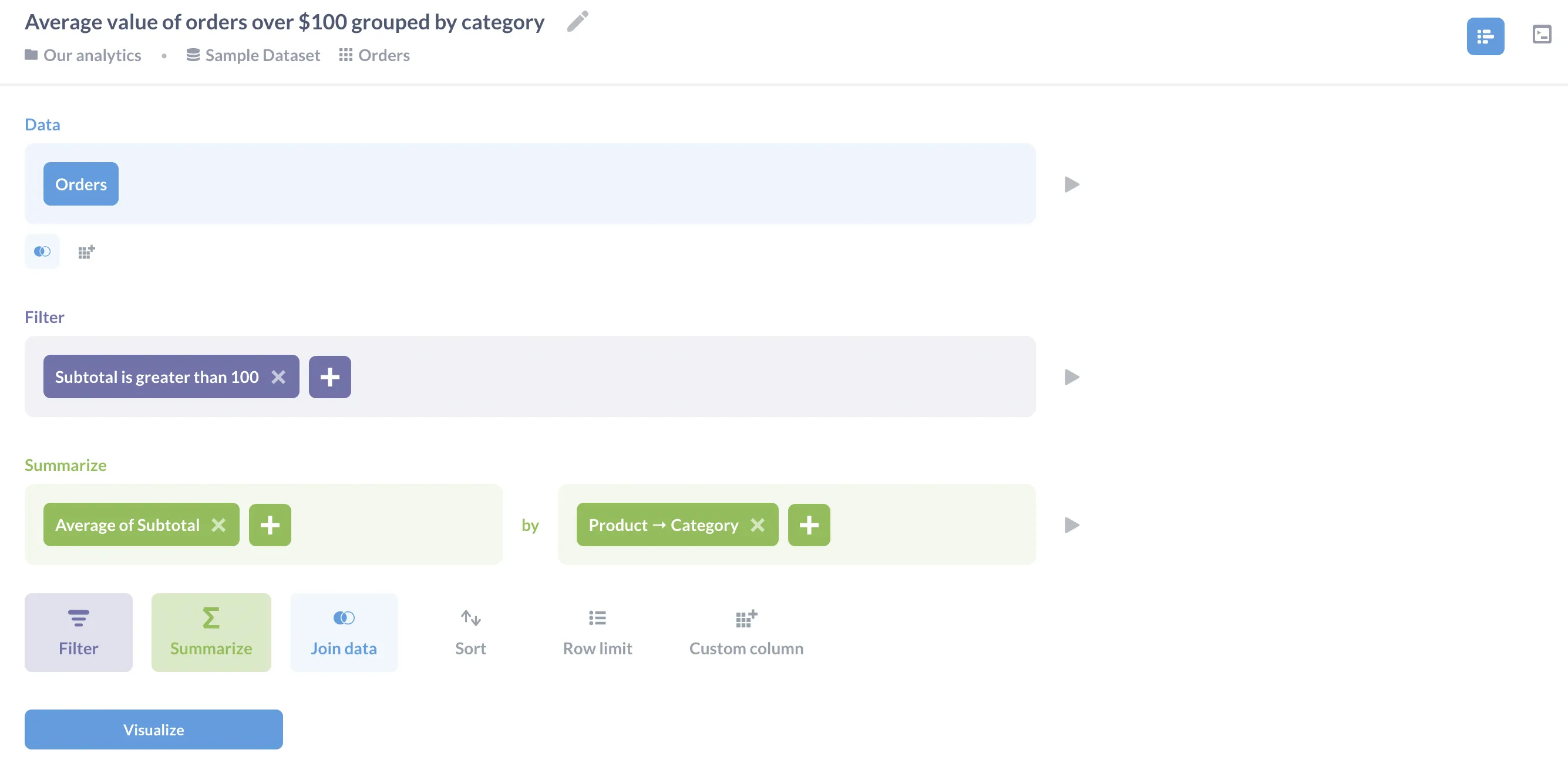Preview the Summarize step results arrow
Image resolution: width=1568 pixels, height=780 pixels.
click(x=1071, y=525)
